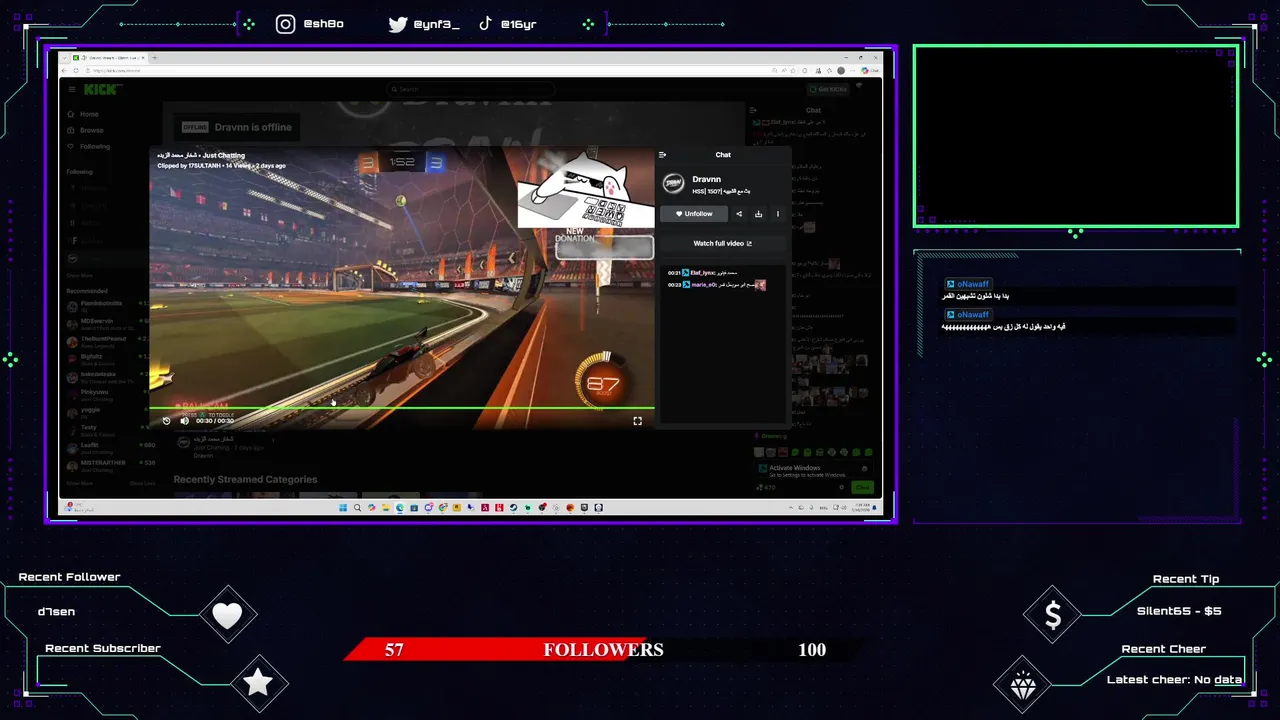
Task: Open recommended channel Pinkyuwu
Action: [x=107, y=394]
